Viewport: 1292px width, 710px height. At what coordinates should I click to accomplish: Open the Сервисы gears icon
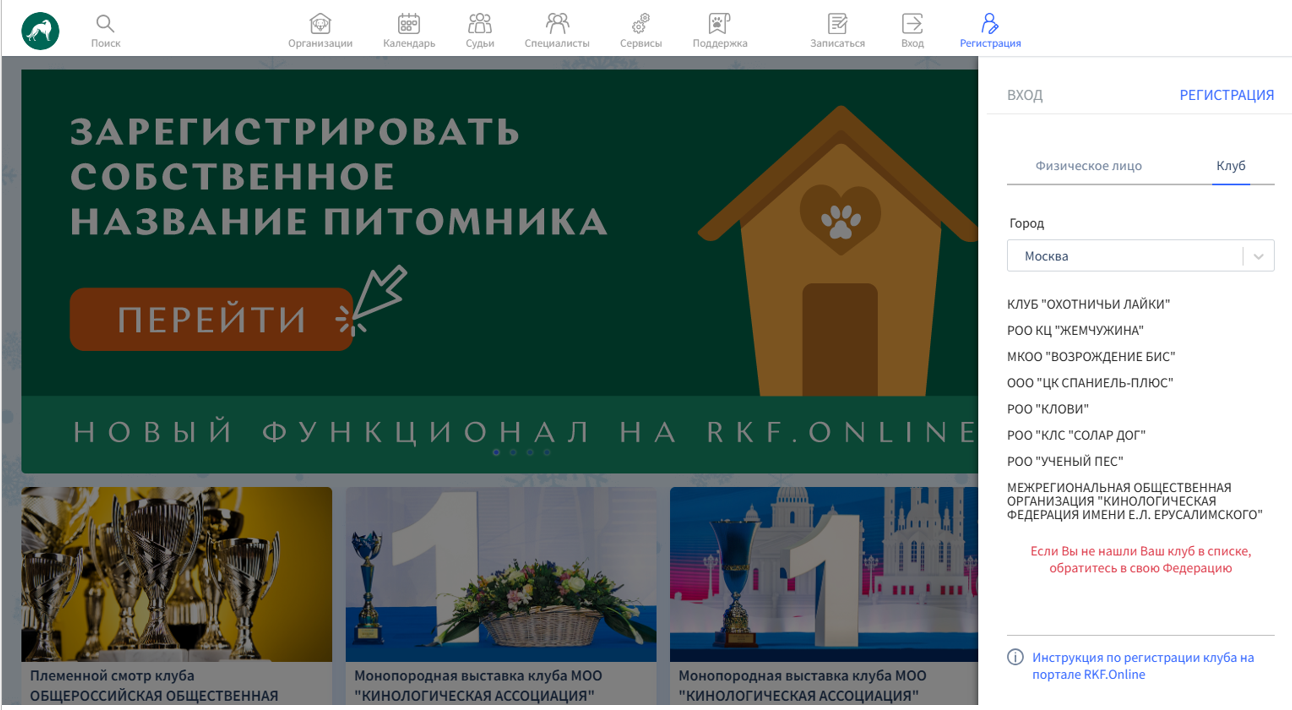pyautogui.click(x=640, y=24)
